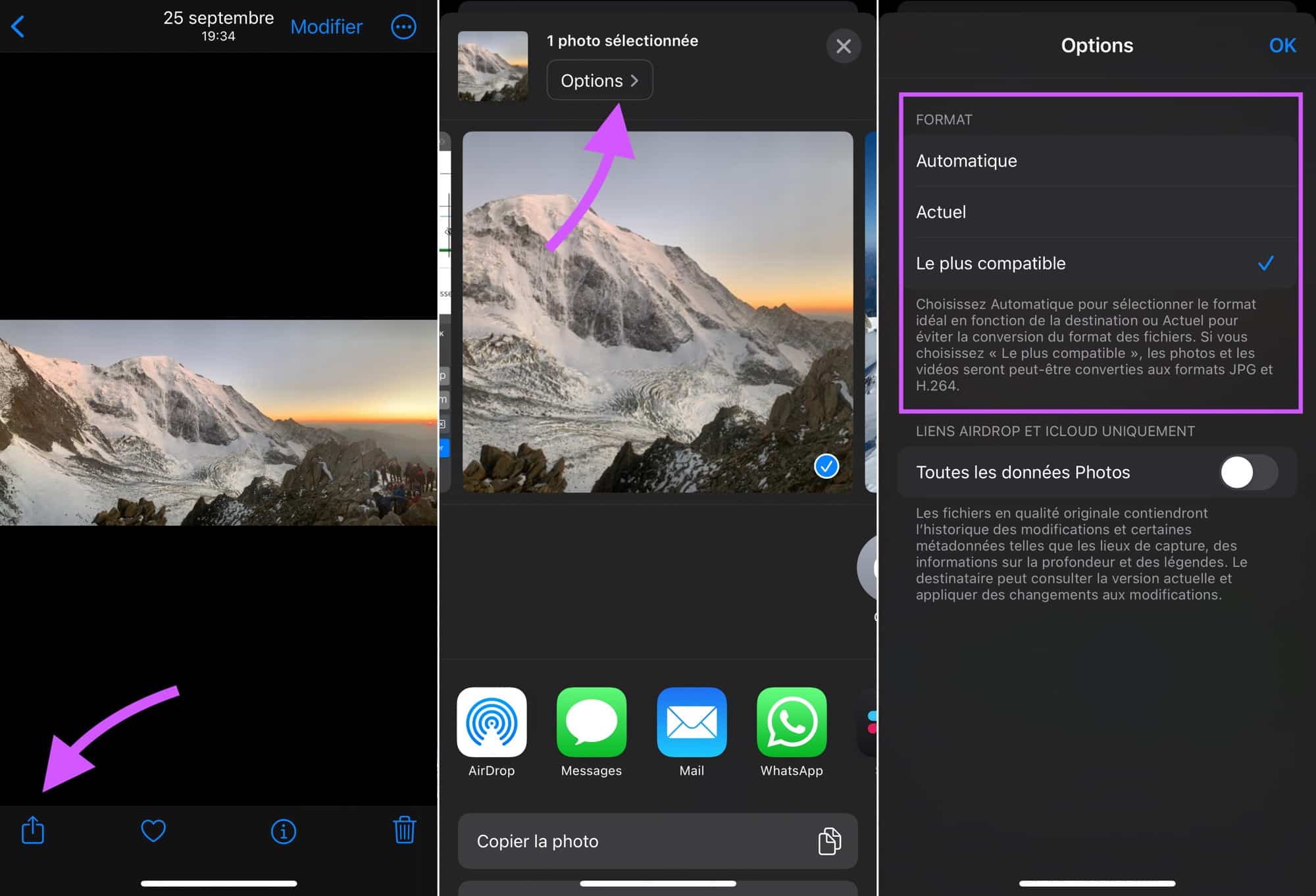Confirm options with OK
The image size is (1316, 896).
(x=1282, y=45)
